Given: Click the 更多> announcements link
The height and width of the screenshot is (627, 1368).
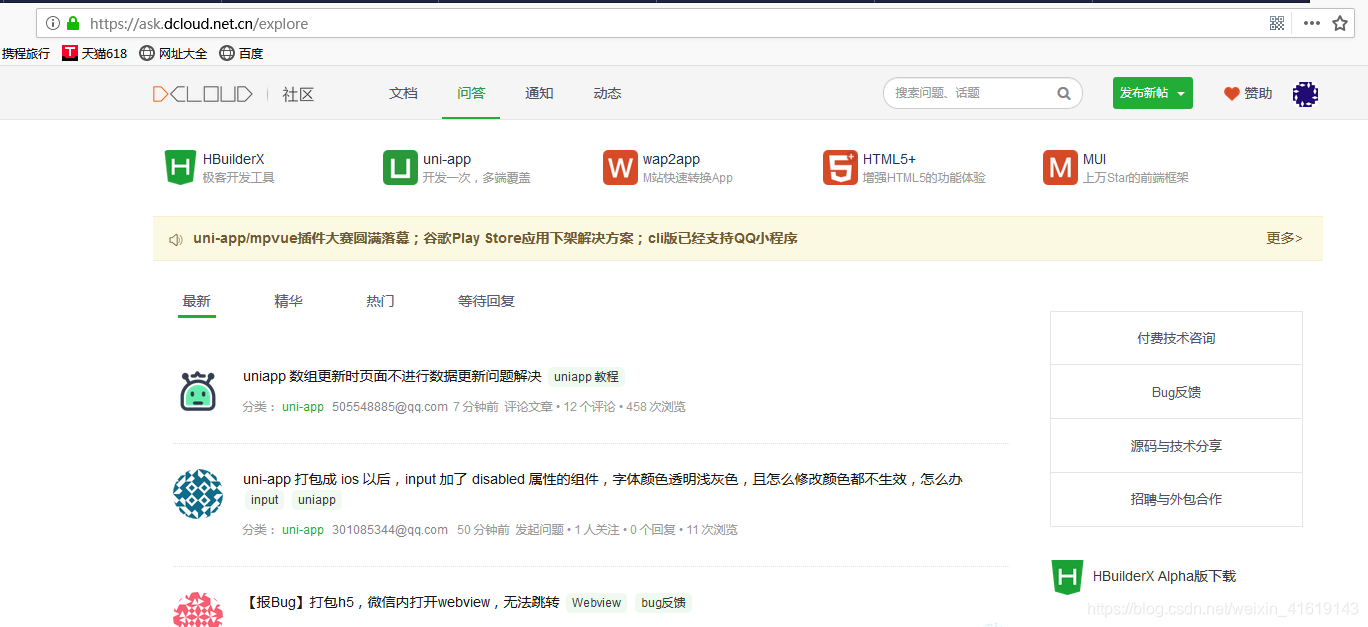Looking at the screenshot, I should pos(1284,239).
